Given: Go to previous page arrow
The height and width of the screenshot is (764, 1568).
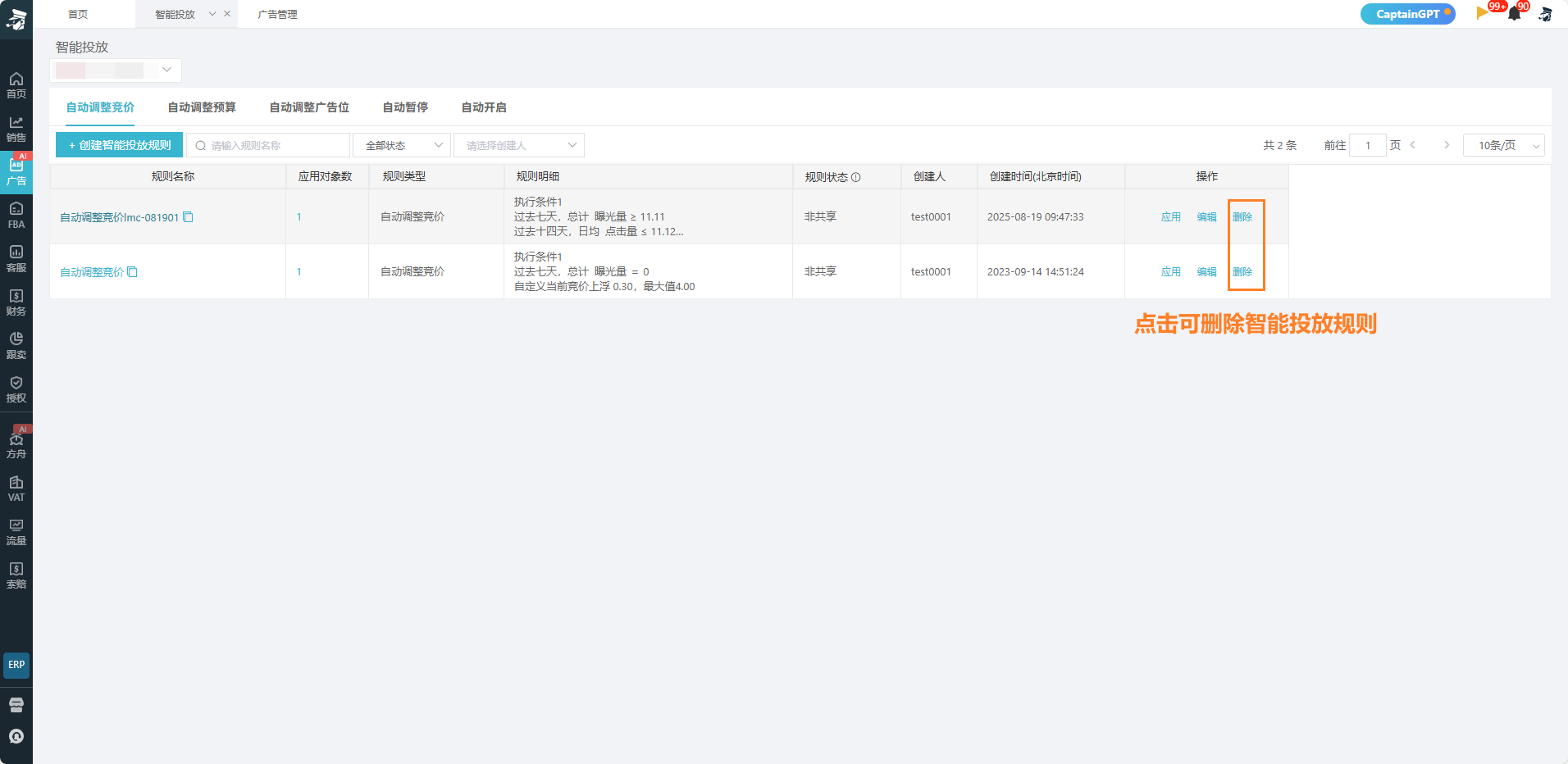Looking at the screenshot, I should point(1412,145).
